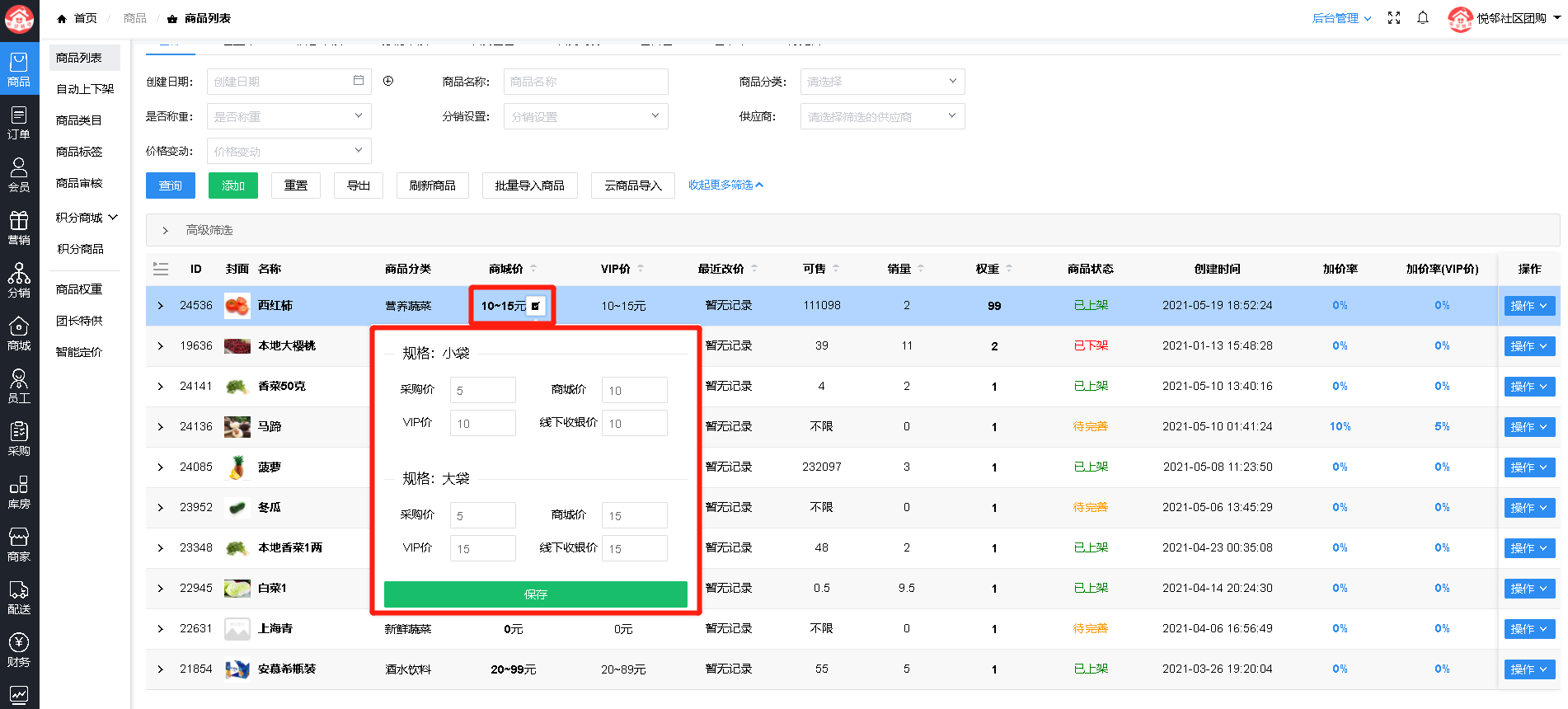The image size is (1568, 709).
Task: Click the 悦邻社区团购 logo at top-left
Action: [19, 18]
